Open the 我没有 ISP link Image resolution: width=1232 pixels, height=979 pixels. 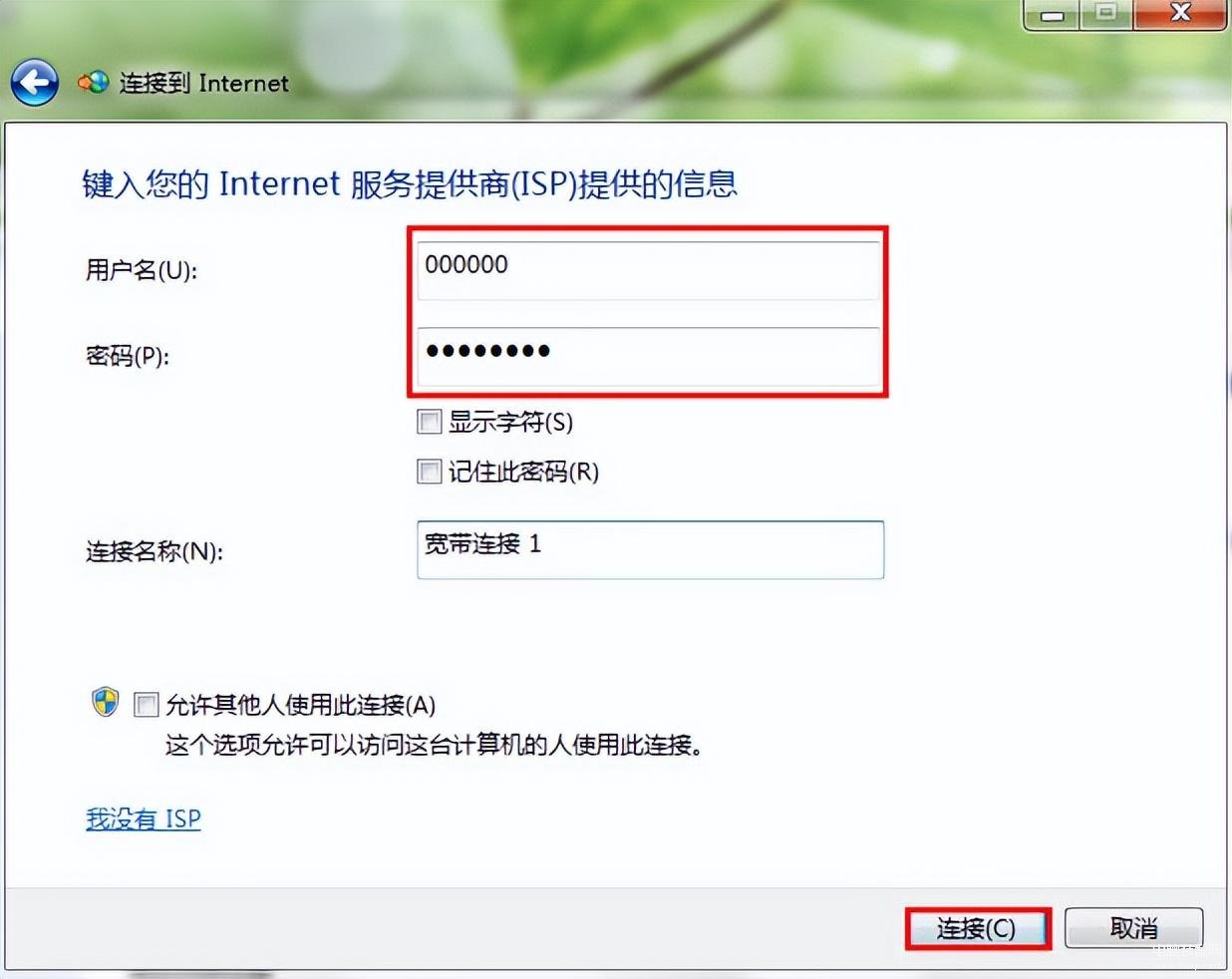(x=144, y=818)
